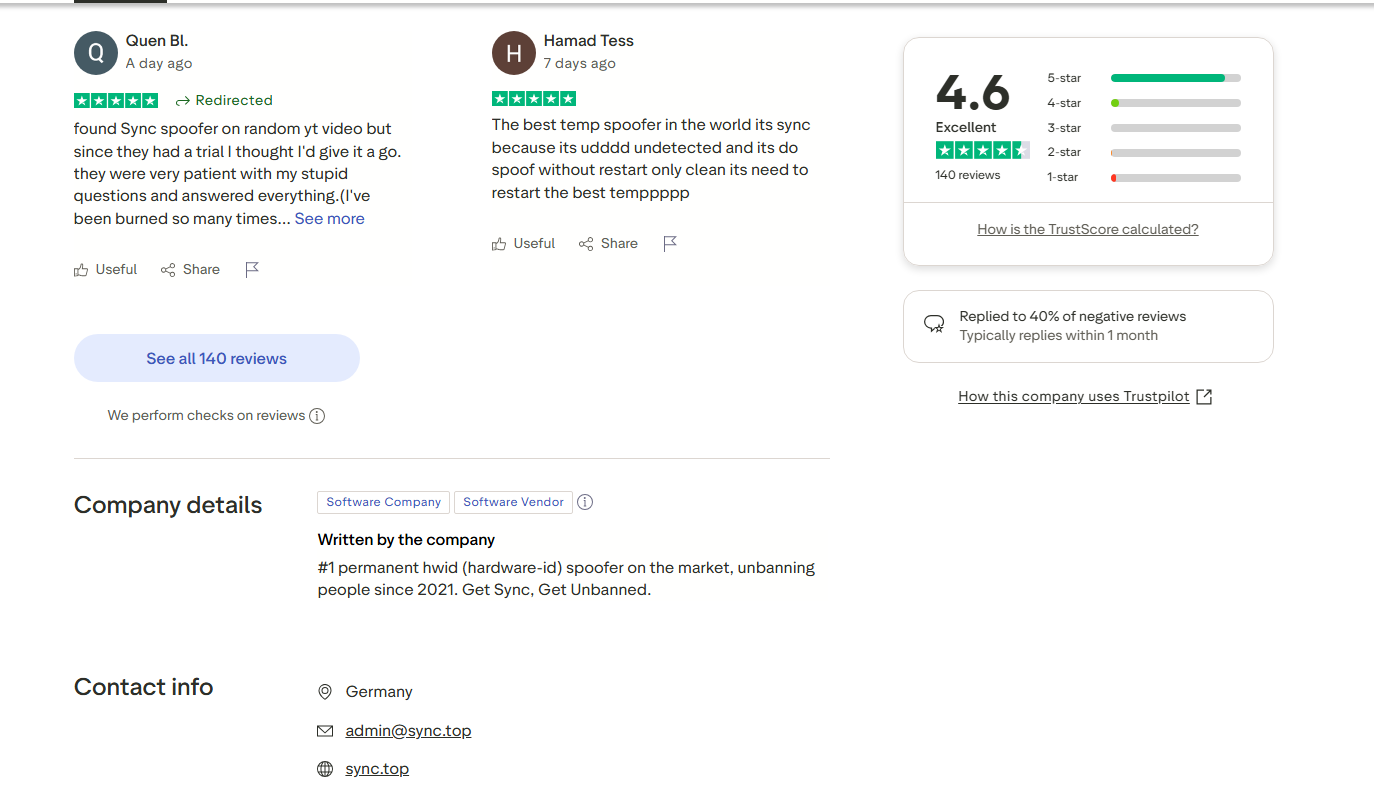
Task: Click the 'Excellent' rating label
Action: tap(966, 128)
